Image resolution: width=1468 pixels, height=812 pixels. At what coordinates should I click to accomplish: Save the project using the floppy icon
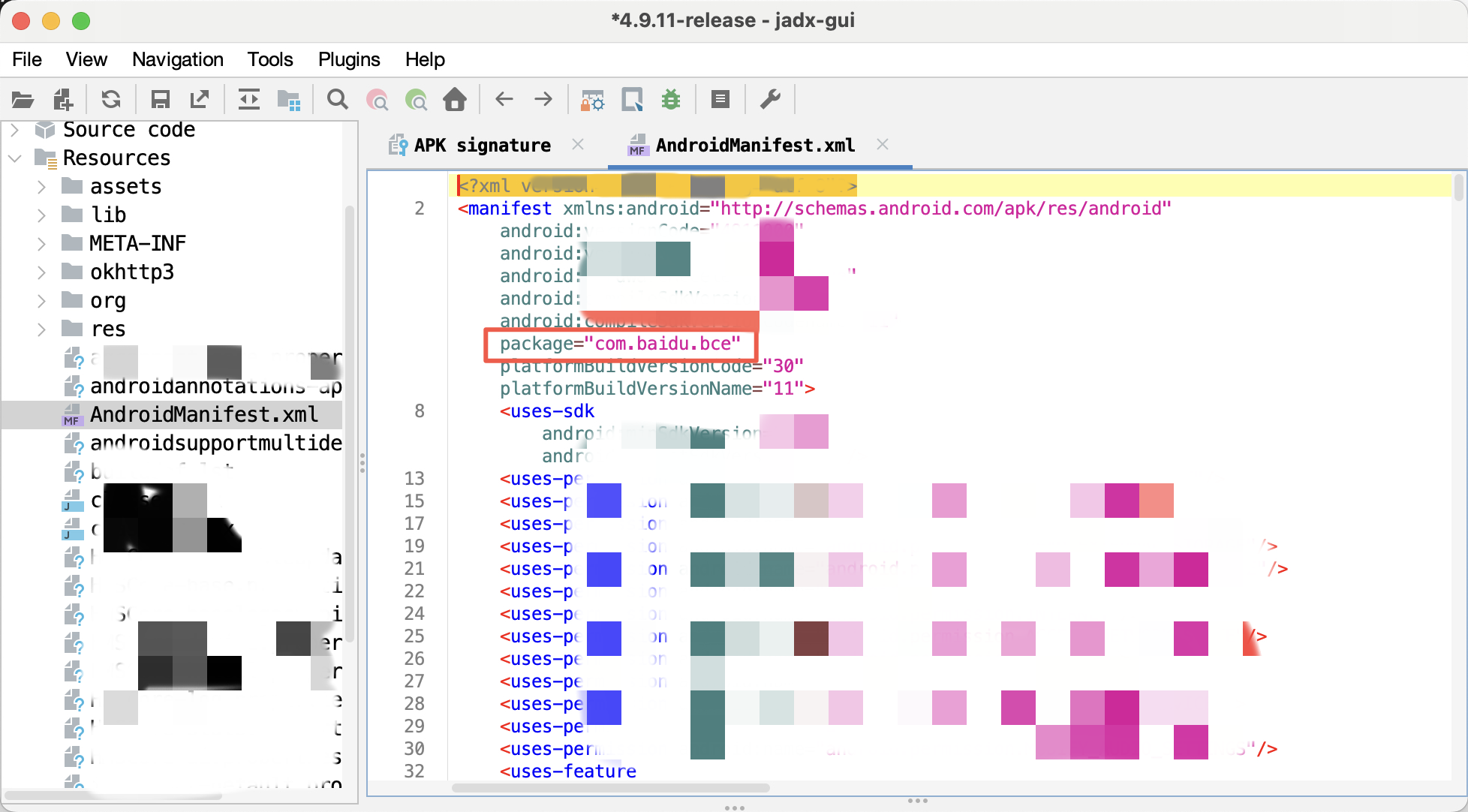tap(161, 100)
